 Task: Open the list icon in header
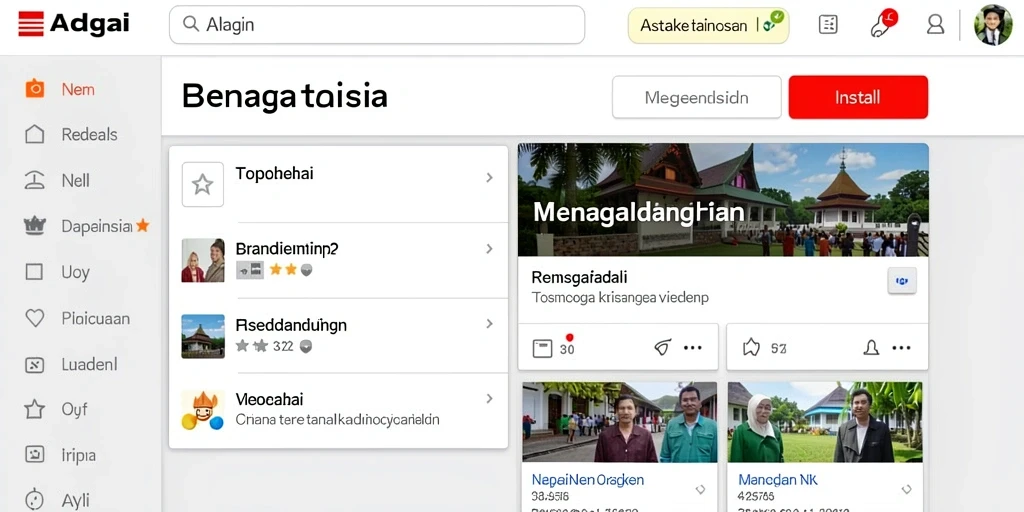pos(828,25)
